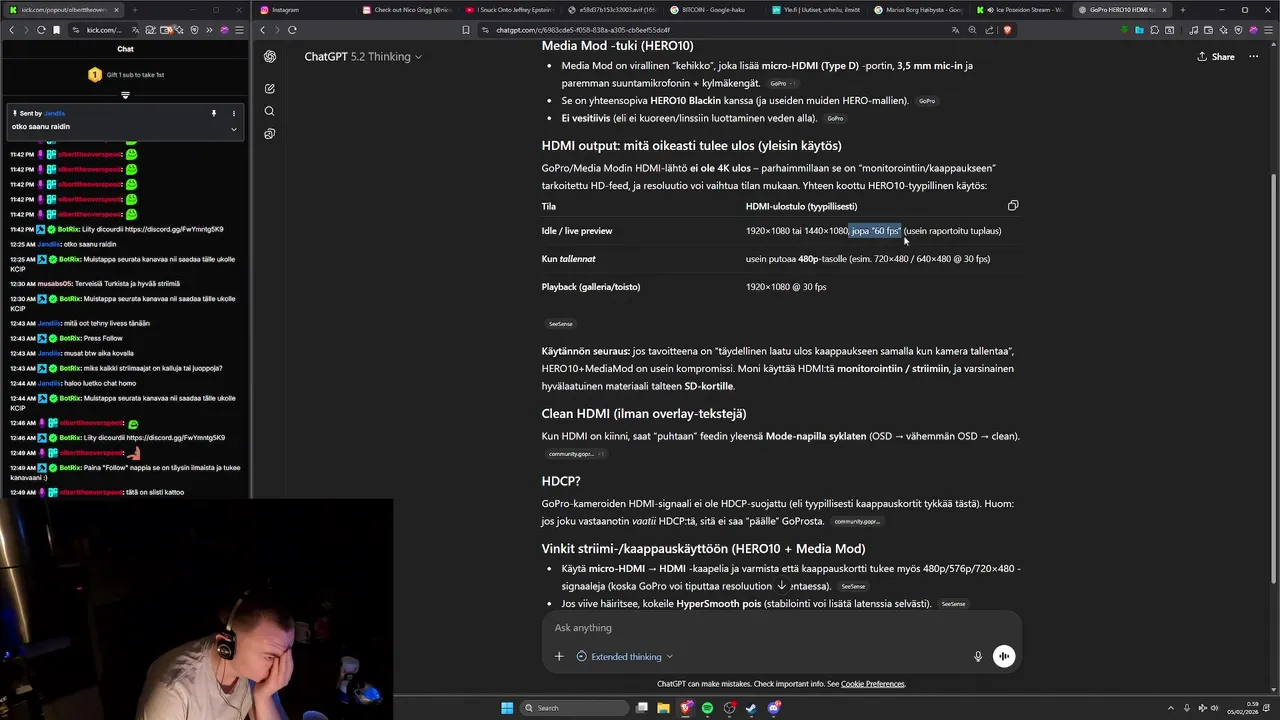Open the Cookie Preferences link

click(873, 684)
